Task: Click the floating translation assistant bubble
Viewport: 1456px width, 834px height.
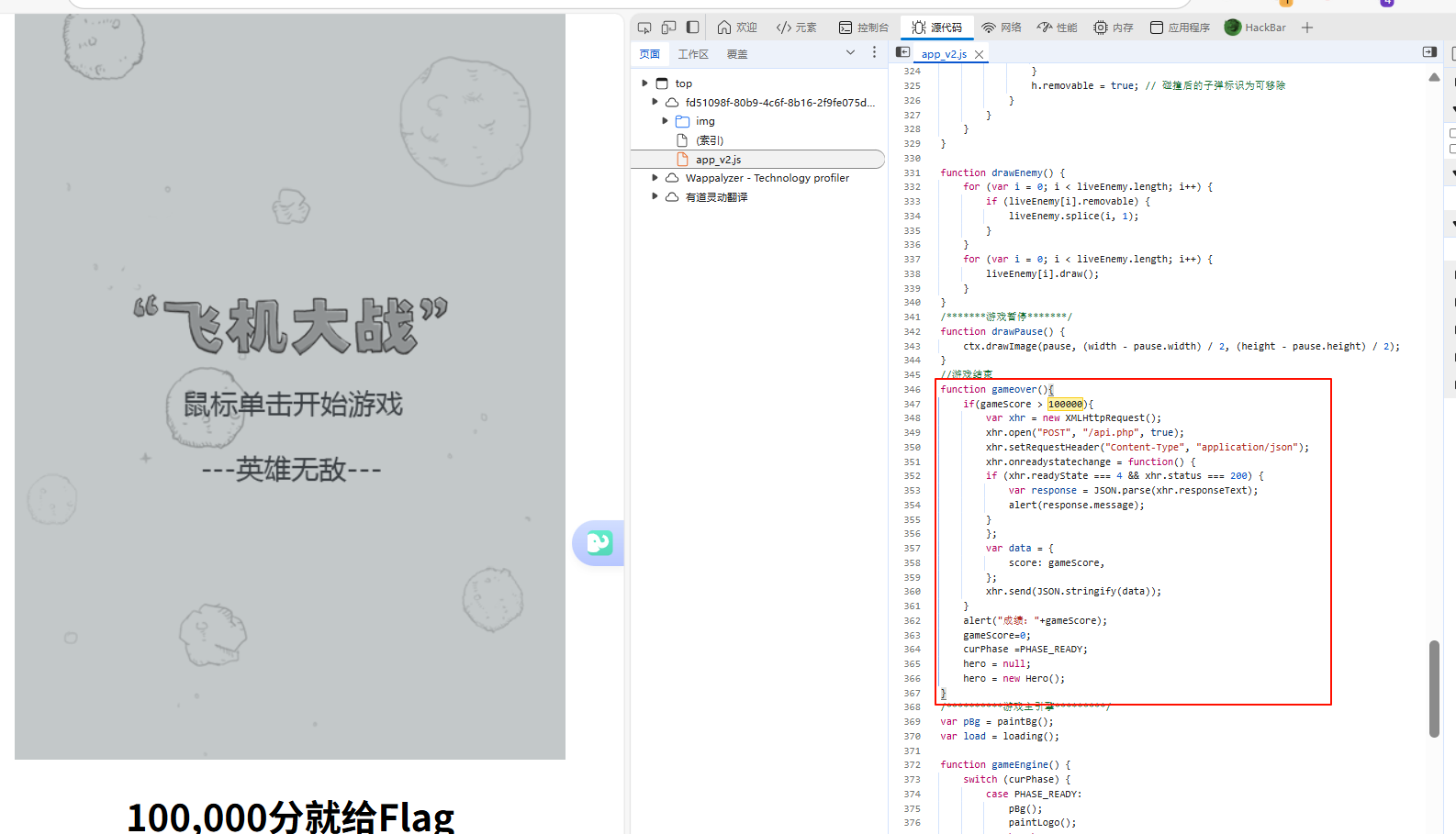Action: [599, 543]
